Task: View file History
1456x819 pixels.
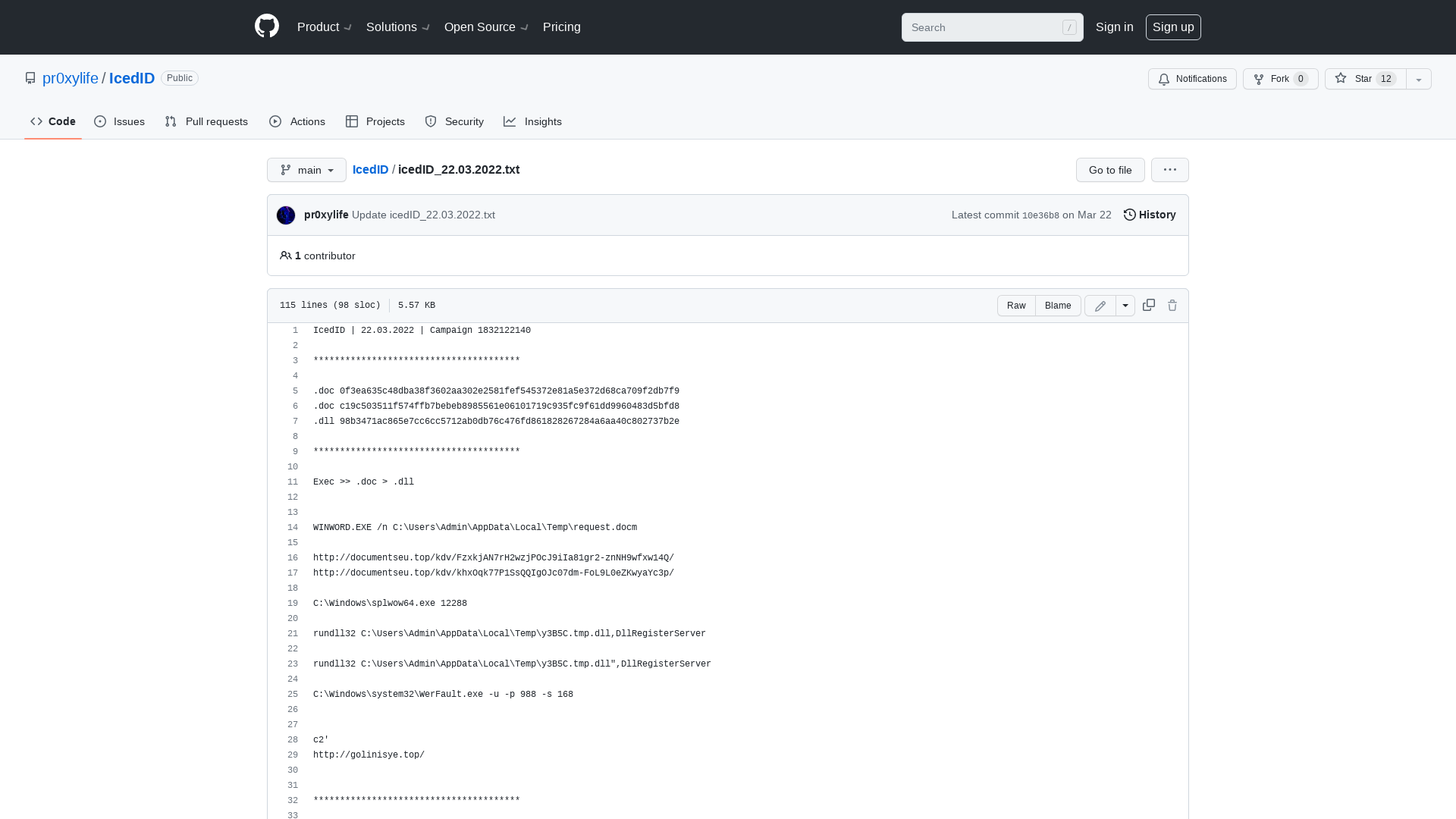Action: [x=1150, y=215]
